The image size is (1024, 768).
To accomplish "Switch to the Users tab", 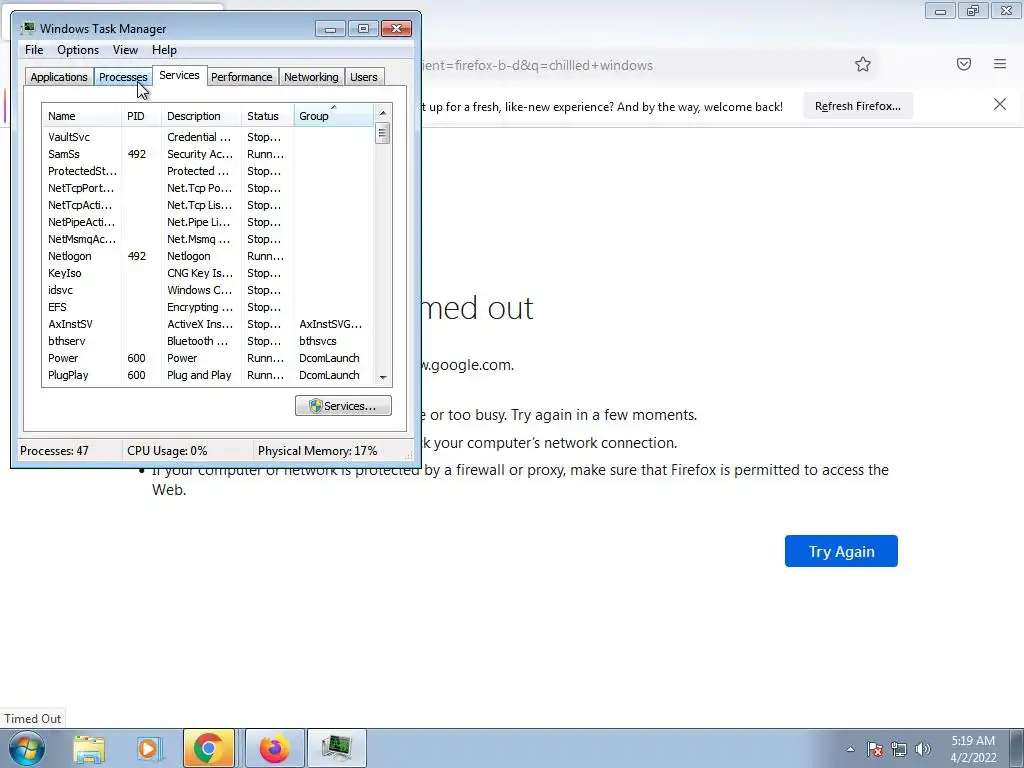I will (x=364, y=76).
